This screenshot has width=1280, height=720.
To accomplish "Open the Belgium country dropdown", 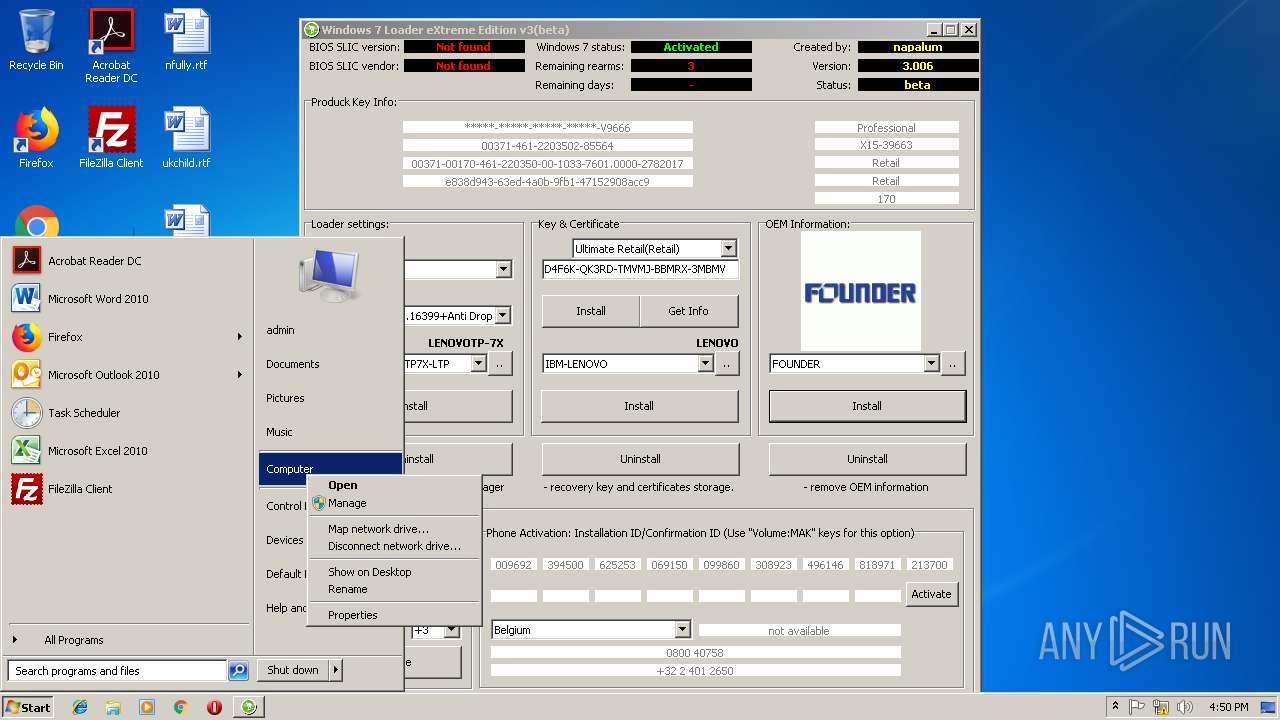I will click(682, 630).
